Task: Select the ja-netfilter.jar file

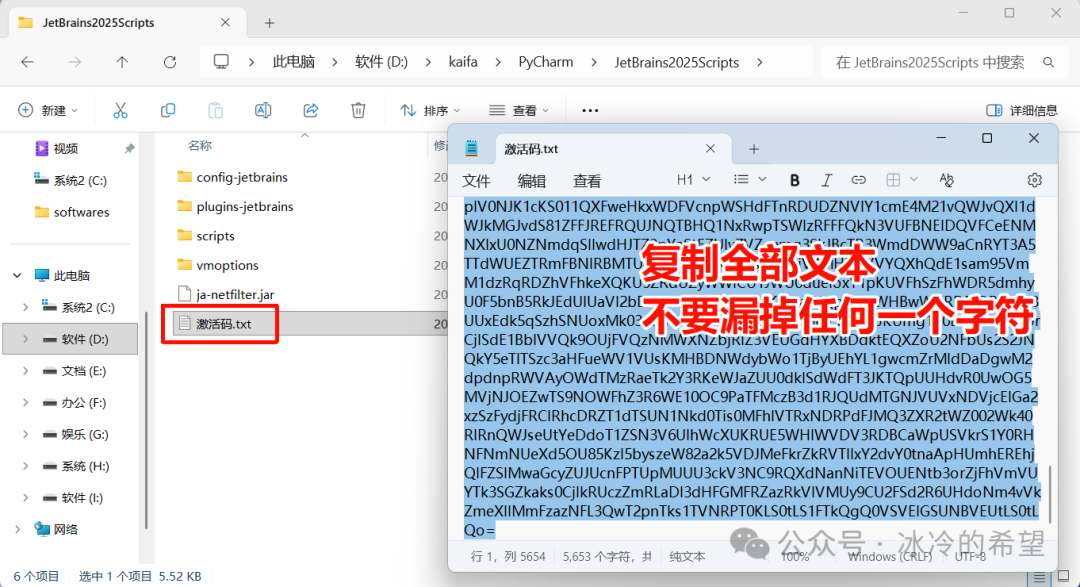Action: (x=235, y=294)
